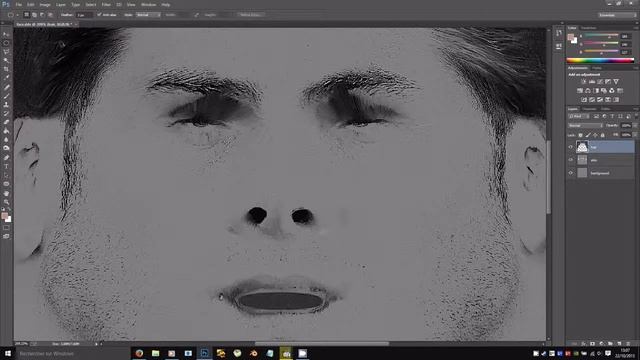Click the Color panel spectrum ramp
The width and height of the screenshot is (640, 360).
pyautogui.click(x=600, y=60)
